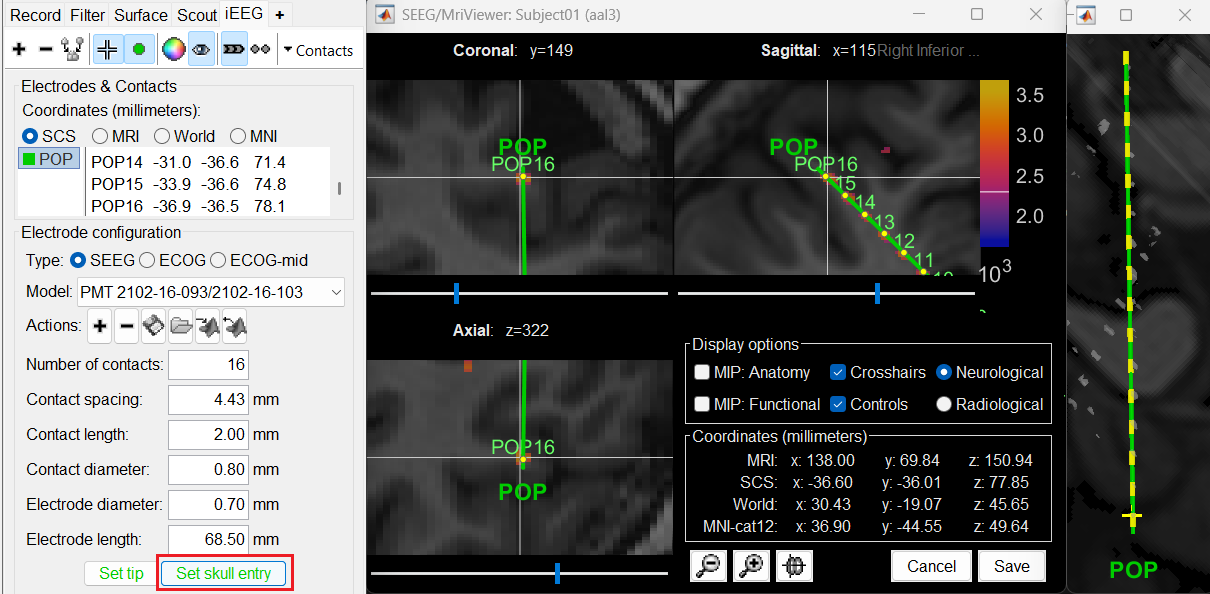
Task: Toggle the eye visibility icon in toolbar
Action: (x=201, y=49)
